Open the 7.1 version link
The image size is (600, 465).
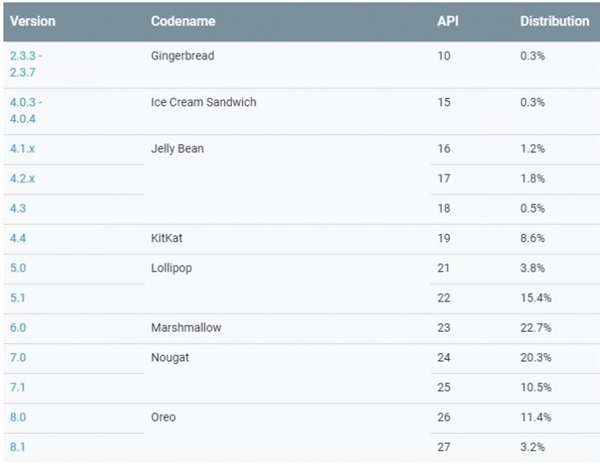coord(18,387)
